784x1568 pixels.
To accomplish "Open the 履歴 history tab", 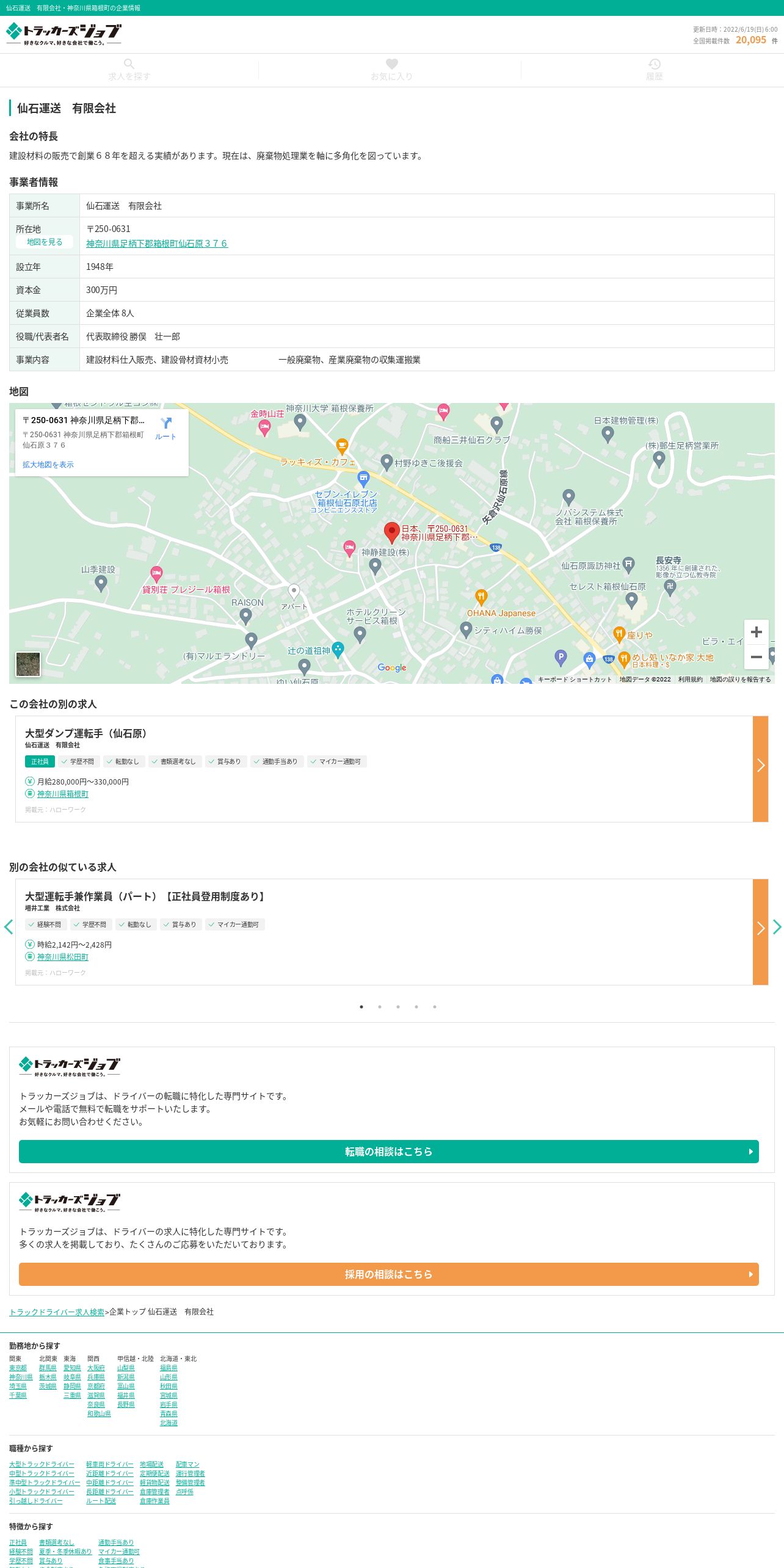I will [654, 70].
